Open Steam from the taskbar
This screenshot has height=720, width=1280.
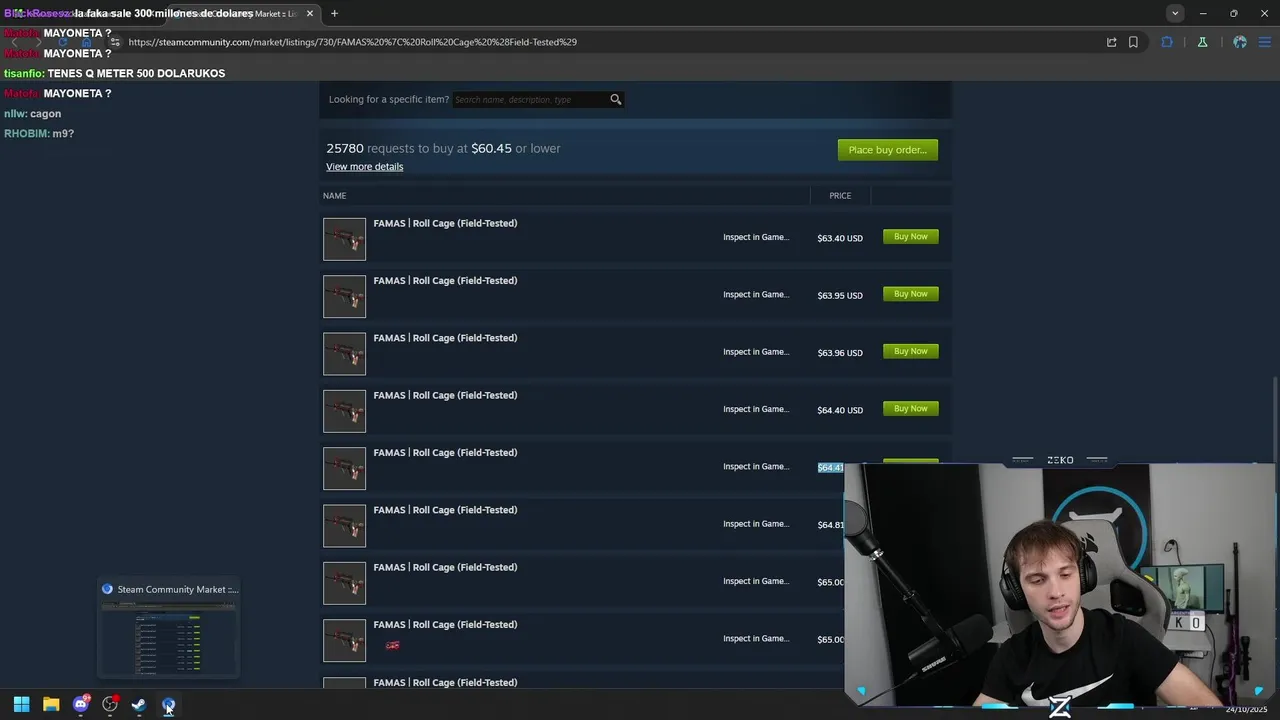point(139,705)
